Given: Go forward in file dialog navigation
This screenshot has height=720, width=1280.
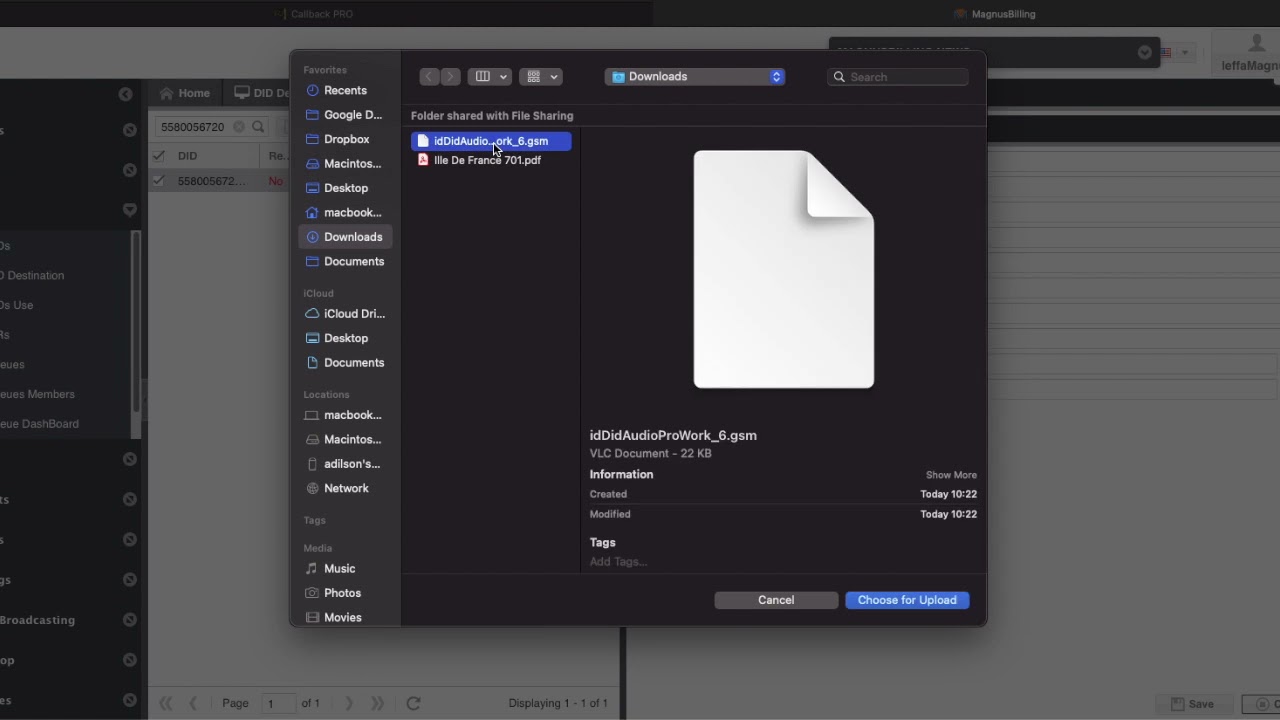Looking at the screenshot, I should click(450, 77).
